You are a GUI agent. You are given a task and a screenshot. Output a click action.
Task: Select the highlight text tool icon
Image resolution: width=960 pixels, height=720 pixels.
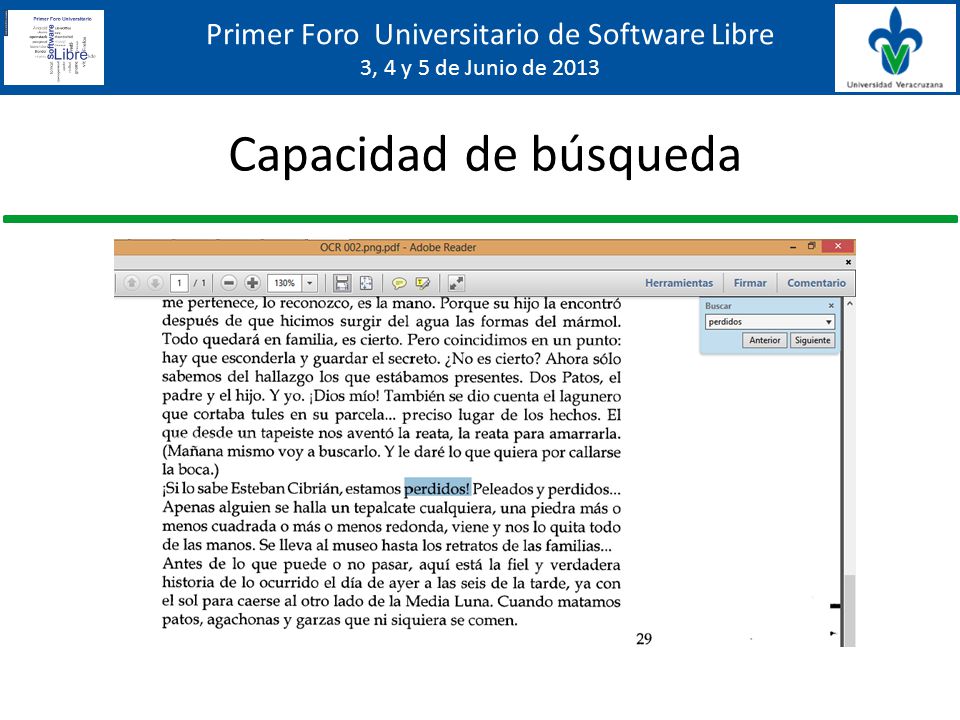coord(422,283)
